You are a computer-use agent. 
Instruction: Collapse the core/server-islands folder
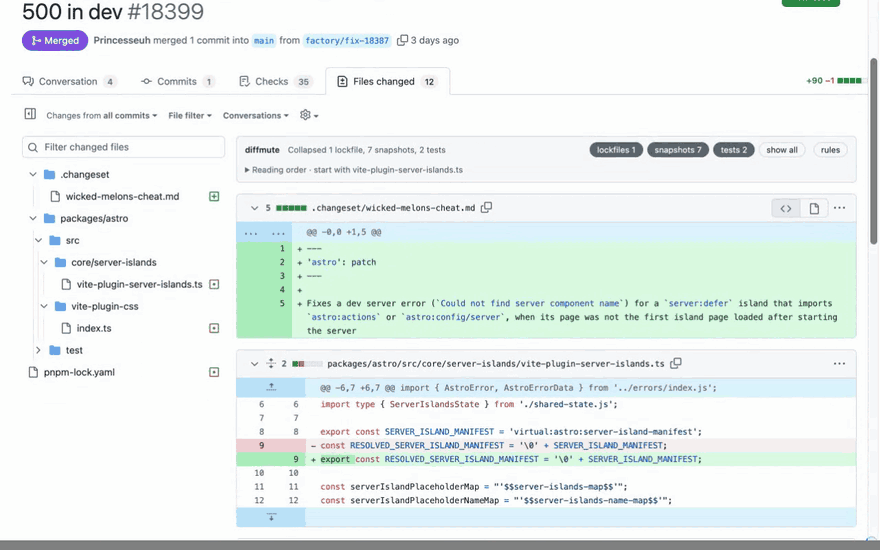click(x=44, y=262)
